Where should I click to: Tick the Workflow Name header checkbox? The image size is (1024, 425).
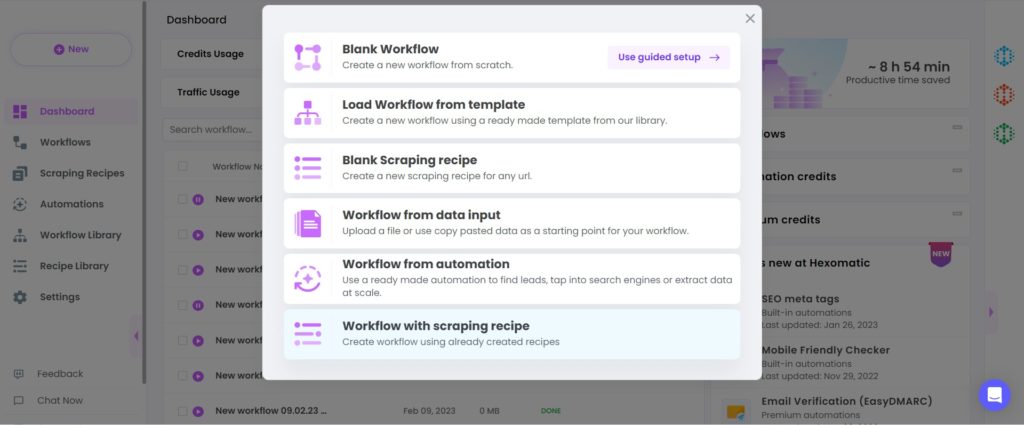click(x=182, y=166)
